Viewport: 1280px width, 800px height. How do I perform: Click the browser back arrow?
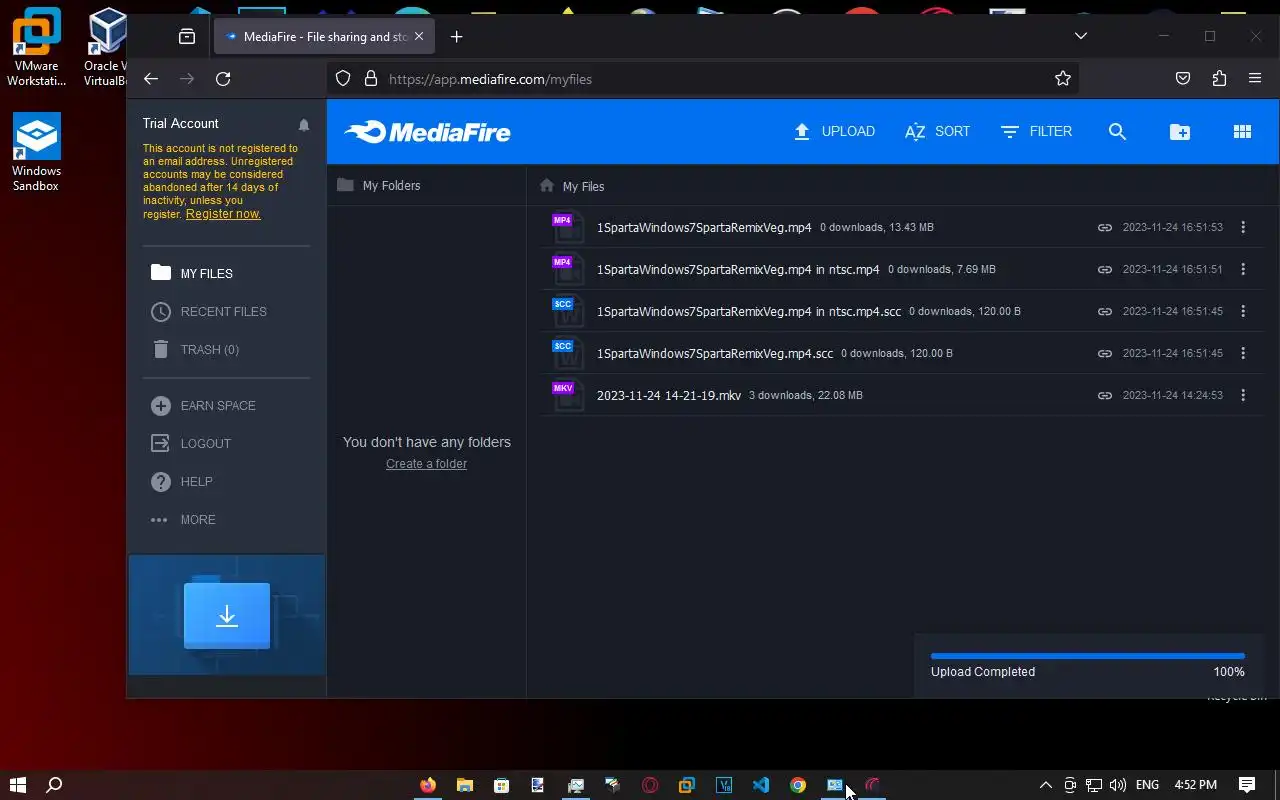pyautogui.click(x=151, y=79)
